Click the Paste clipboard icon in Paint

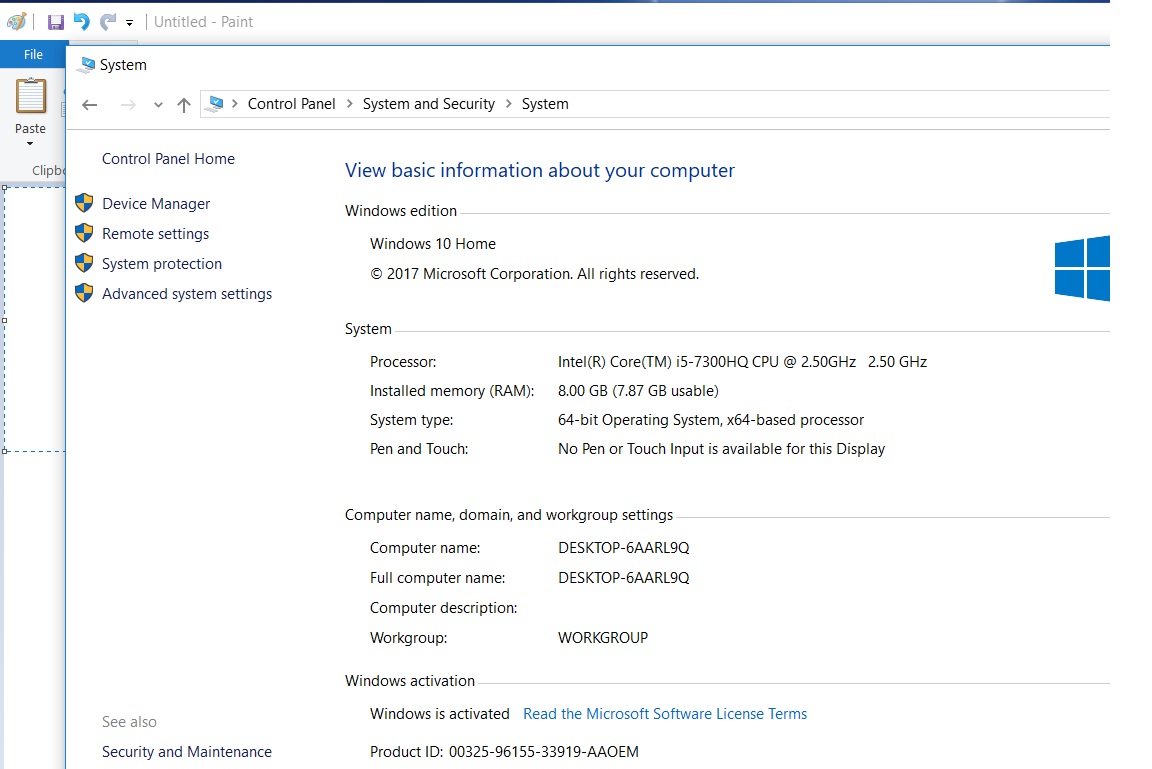point(31,96)
